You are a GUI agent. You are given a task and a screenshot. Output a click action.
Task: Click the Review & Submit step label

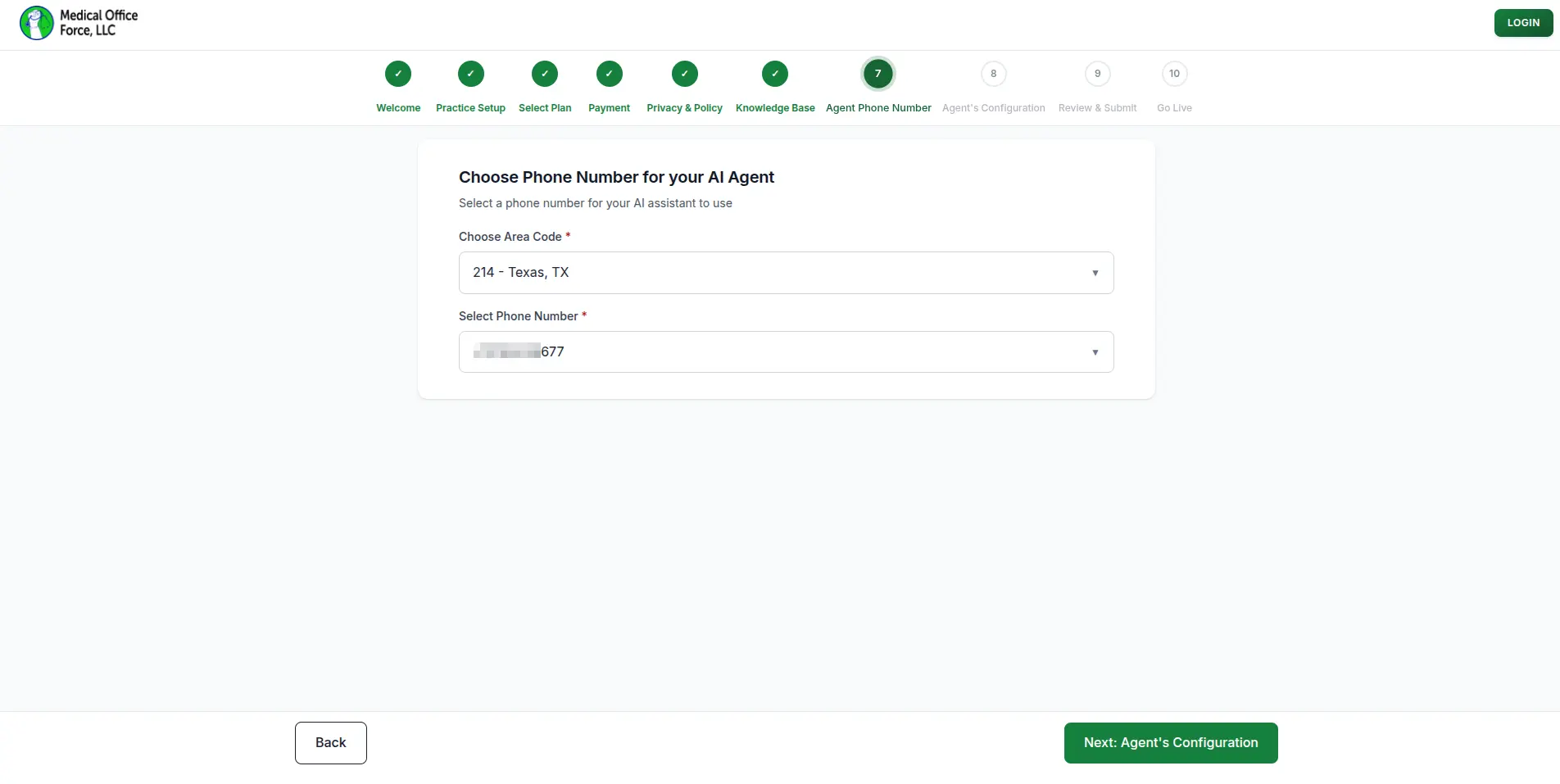coord(1098,108)
